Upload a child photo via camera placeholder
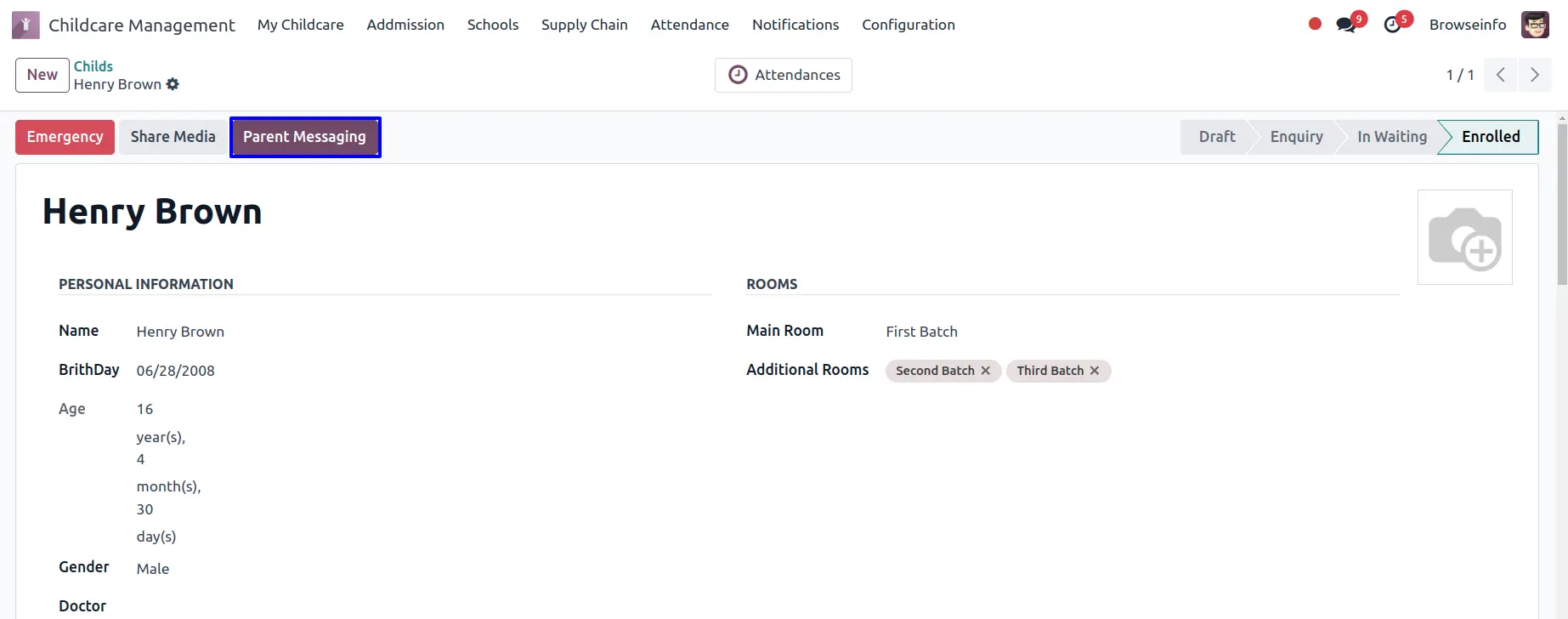This screenshot has width=1568, height=619. (x=1464, y=237)
